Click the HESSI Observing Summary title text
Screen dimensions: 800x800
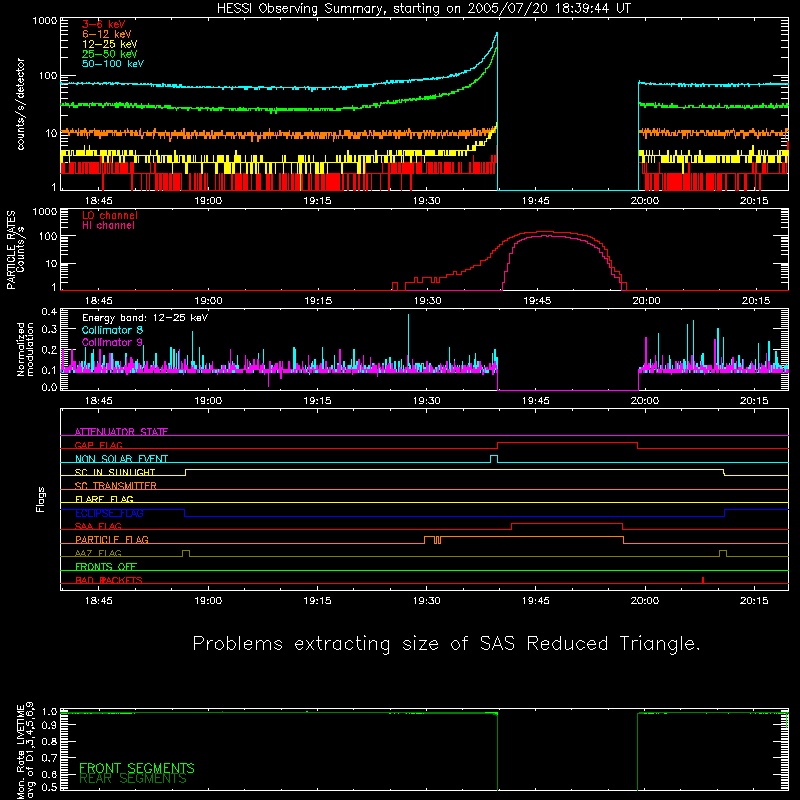(x=424, y=9)
